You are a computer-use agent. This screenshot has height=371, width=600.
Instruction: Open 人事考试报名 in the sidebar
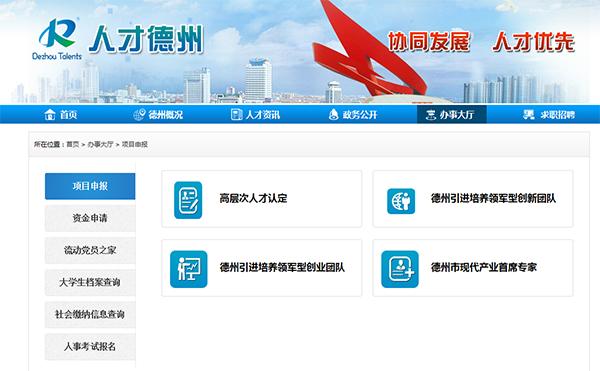pos(90,347)
